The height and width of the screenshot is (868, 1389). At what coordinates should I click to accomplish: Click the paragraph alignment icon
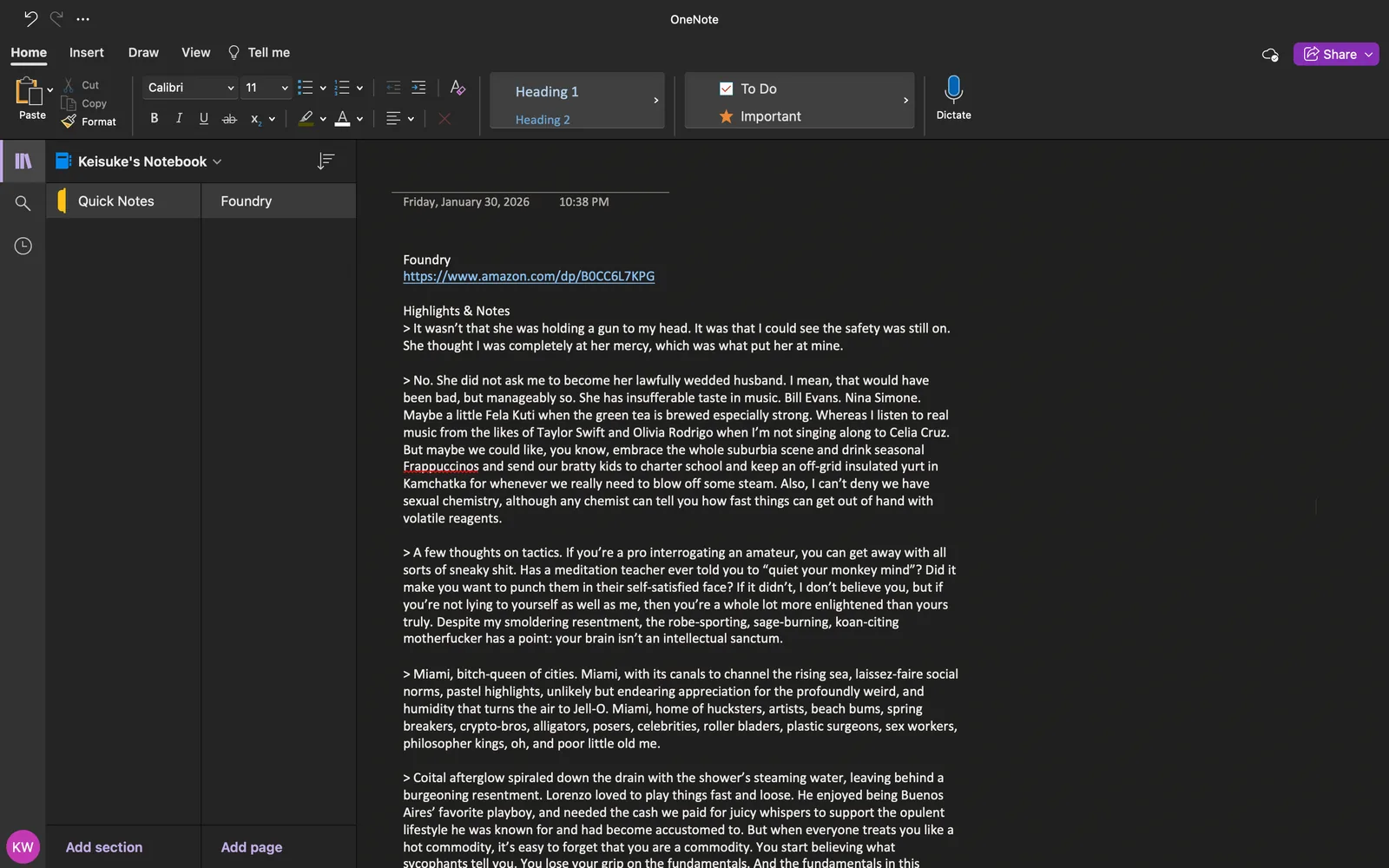click(x=393, y=119)
